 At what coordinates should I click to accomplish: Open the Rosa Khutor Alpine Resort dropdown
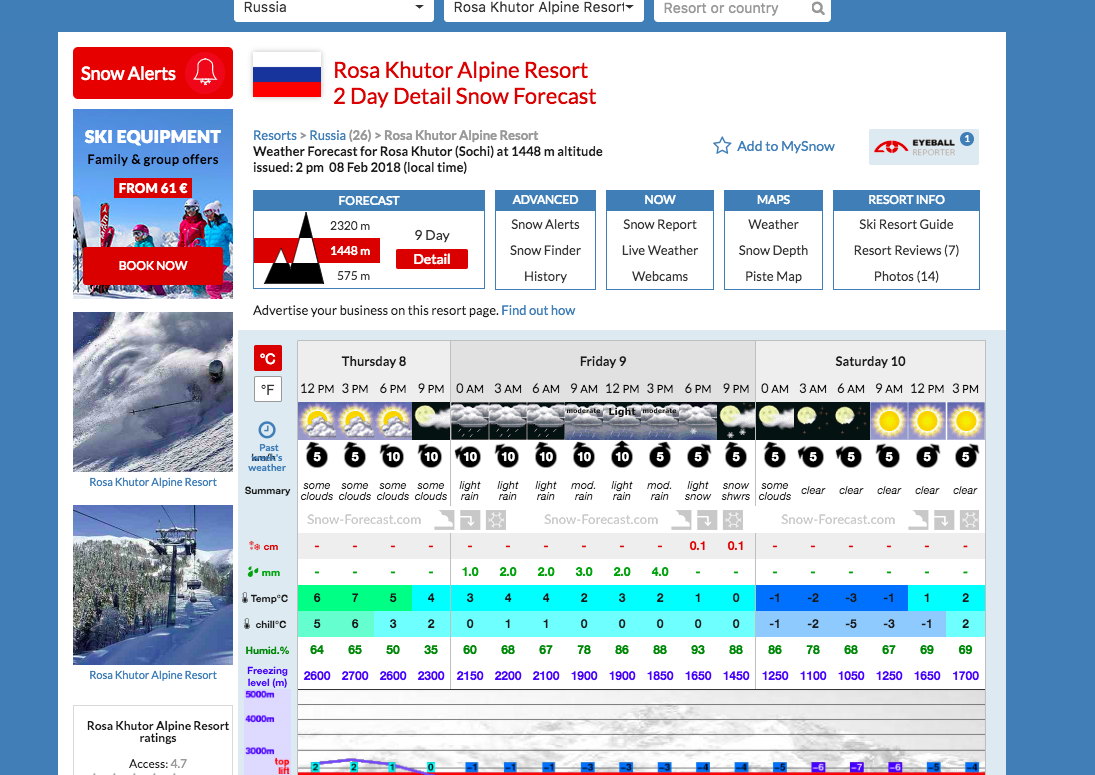coord(543,8)
